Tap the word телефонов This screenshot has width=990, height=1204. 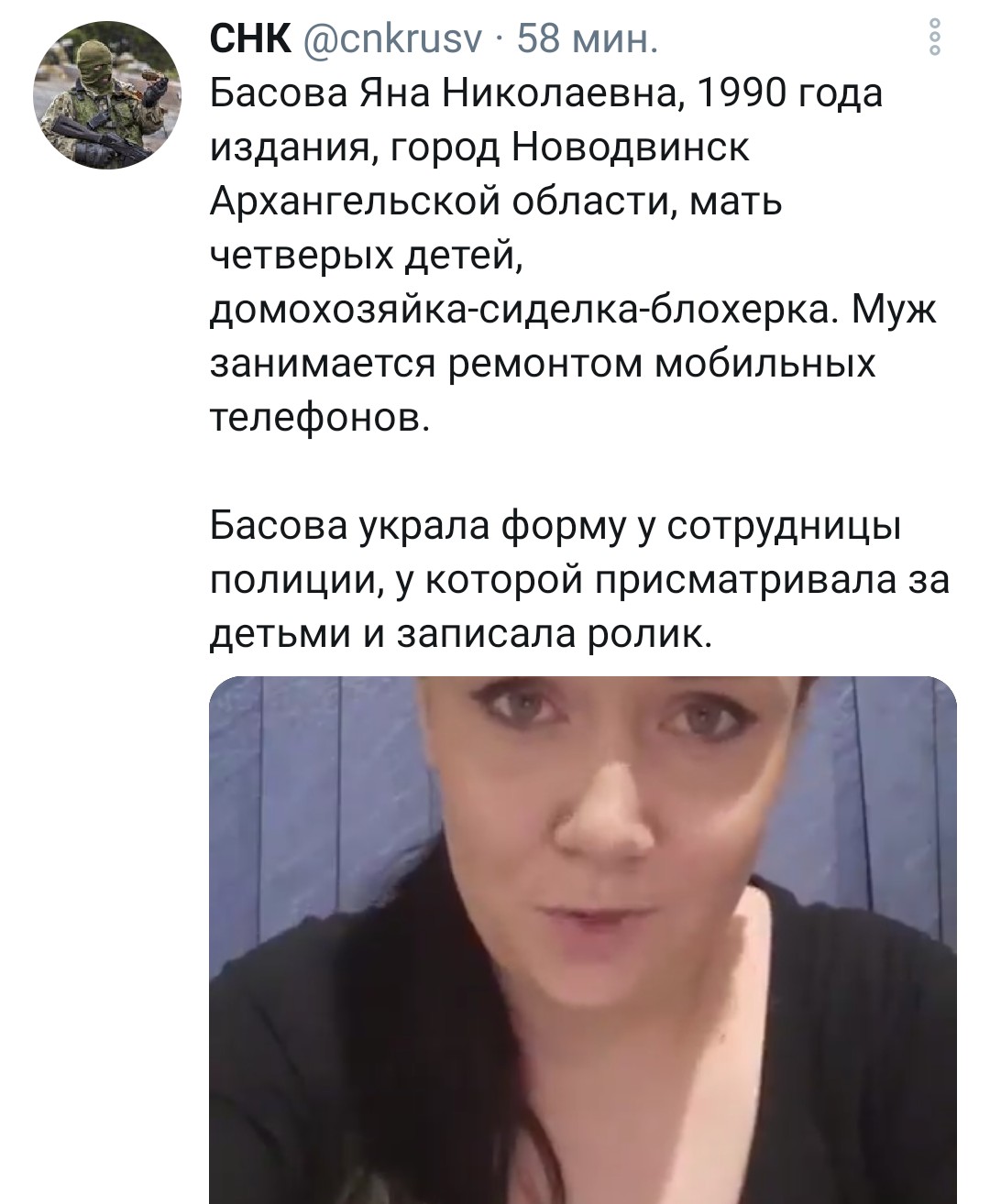(320, 418)
